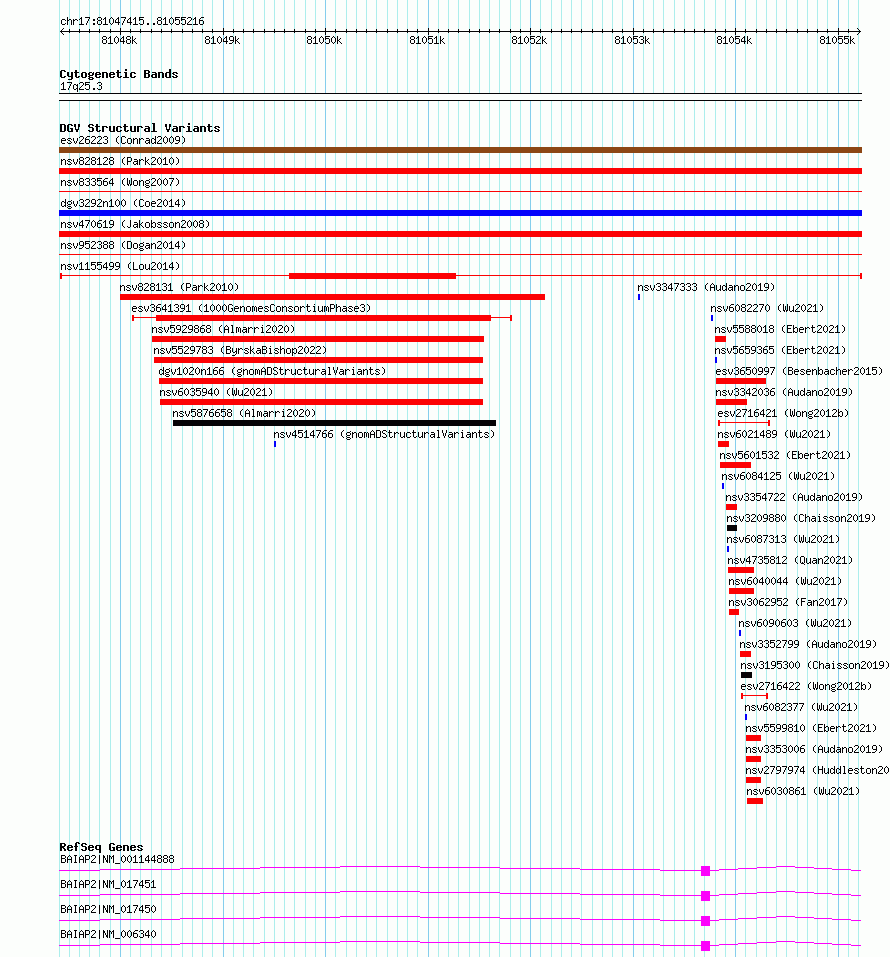The image size is (890, 957).
Task: Click nsv2797974 (Huddleston) label
Action: pos(817,770)
